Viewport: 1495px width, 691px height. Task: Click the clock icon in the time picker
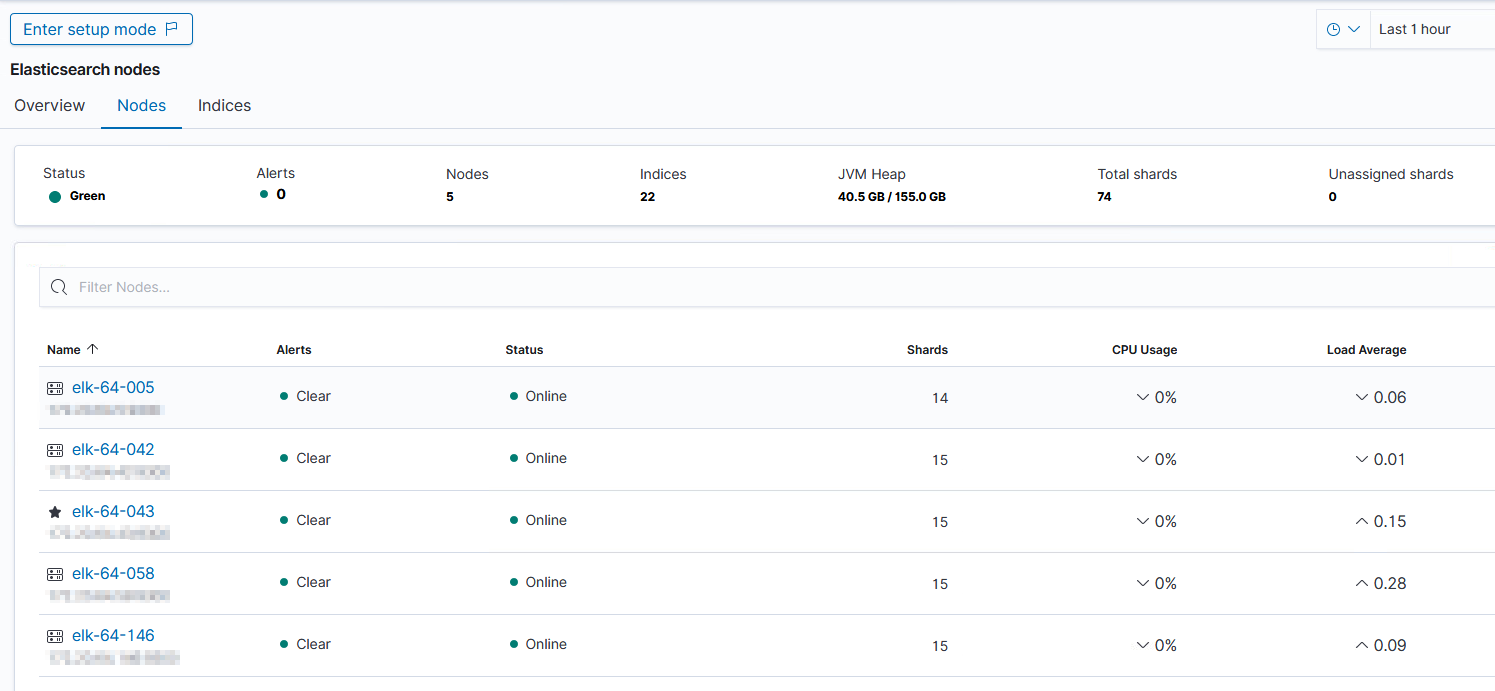tap(1336, 29)
